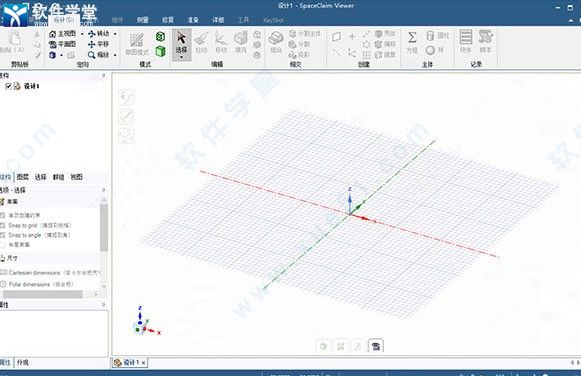Viewport: 581px width, 376px height.
Task: Click the Home view house icon
Action: 53,34
